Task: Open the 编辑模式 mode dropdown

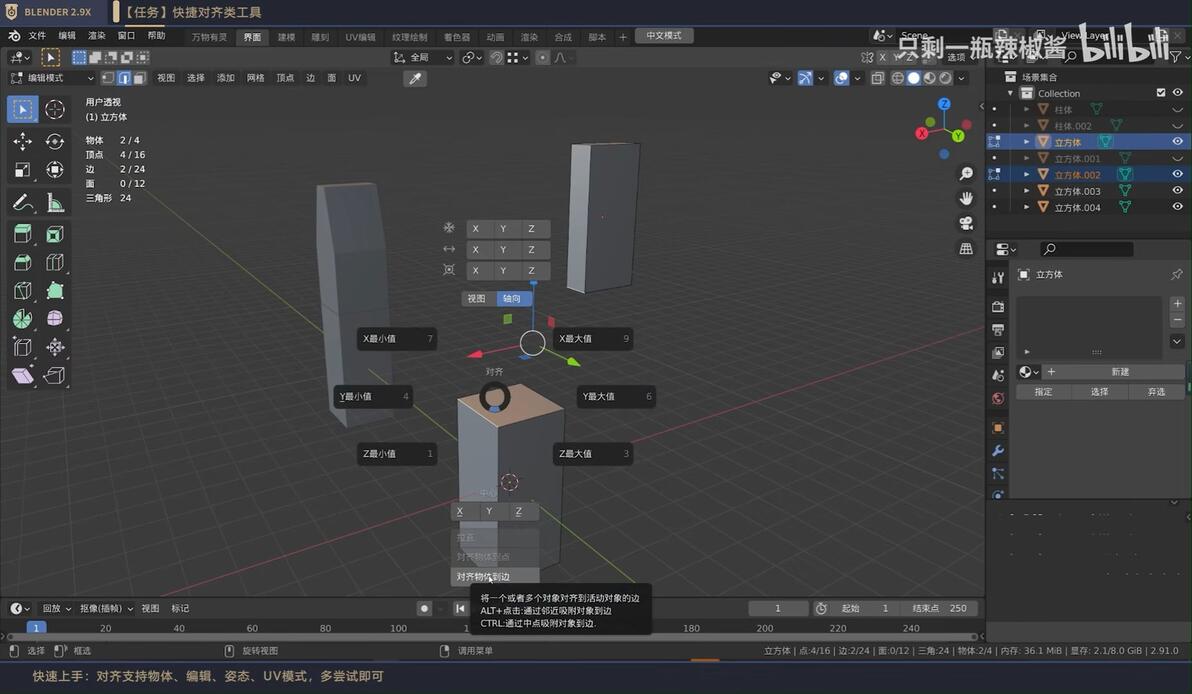Action: coord(52,78)
